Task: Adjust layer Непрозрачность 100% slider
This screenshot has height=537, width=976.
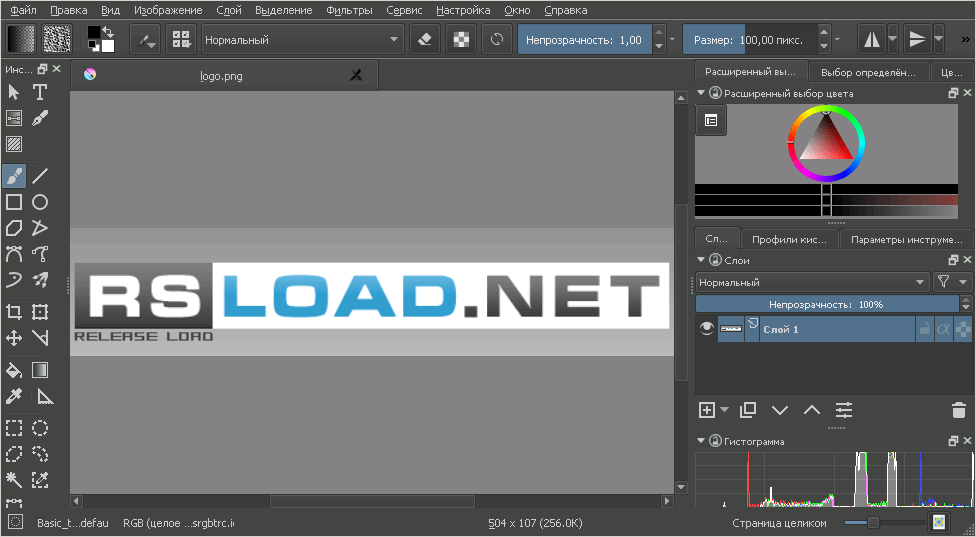Action: point(828,304)
